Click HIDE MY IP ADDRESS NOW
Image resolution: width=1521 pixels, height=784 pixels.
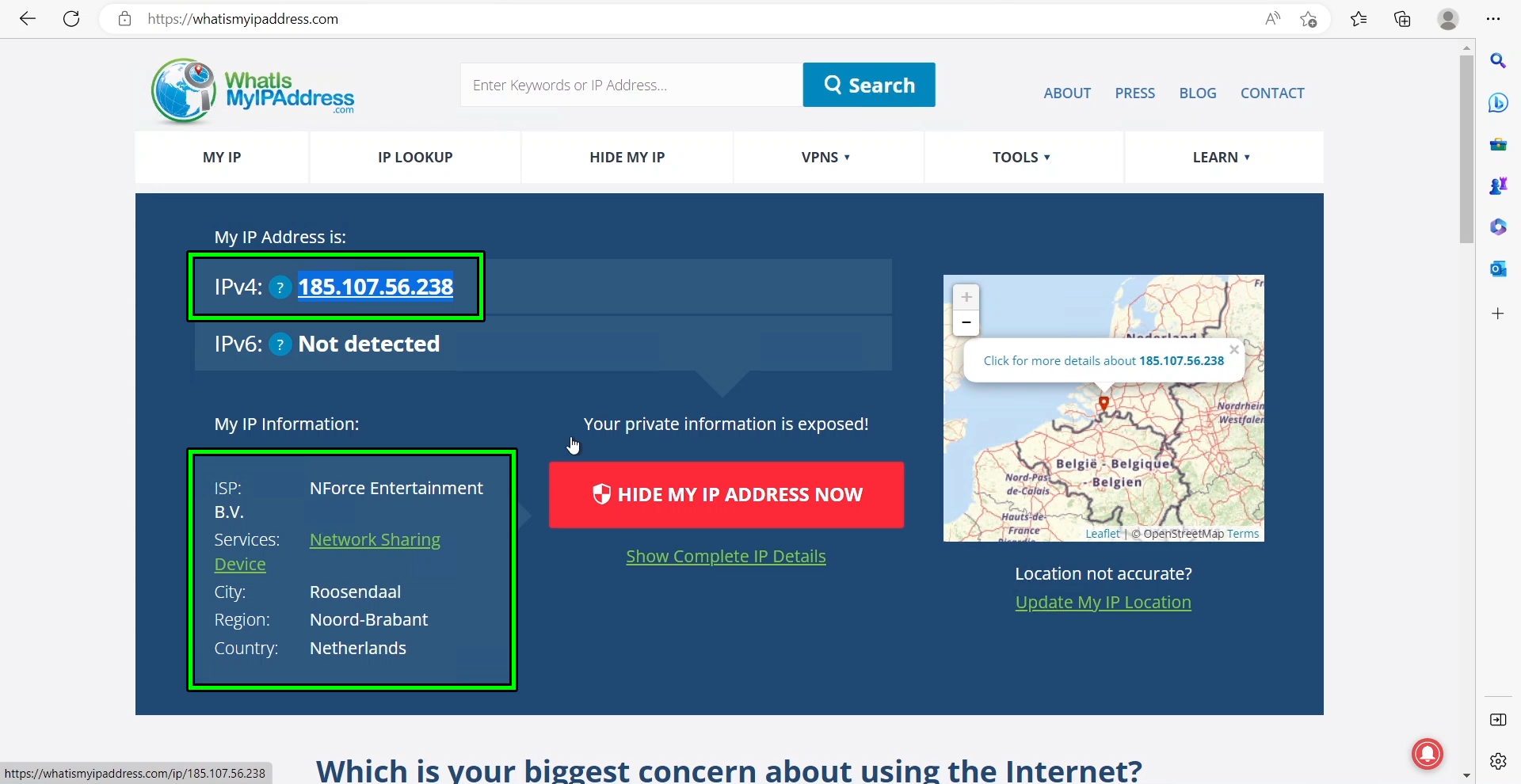tap(726, 494)
